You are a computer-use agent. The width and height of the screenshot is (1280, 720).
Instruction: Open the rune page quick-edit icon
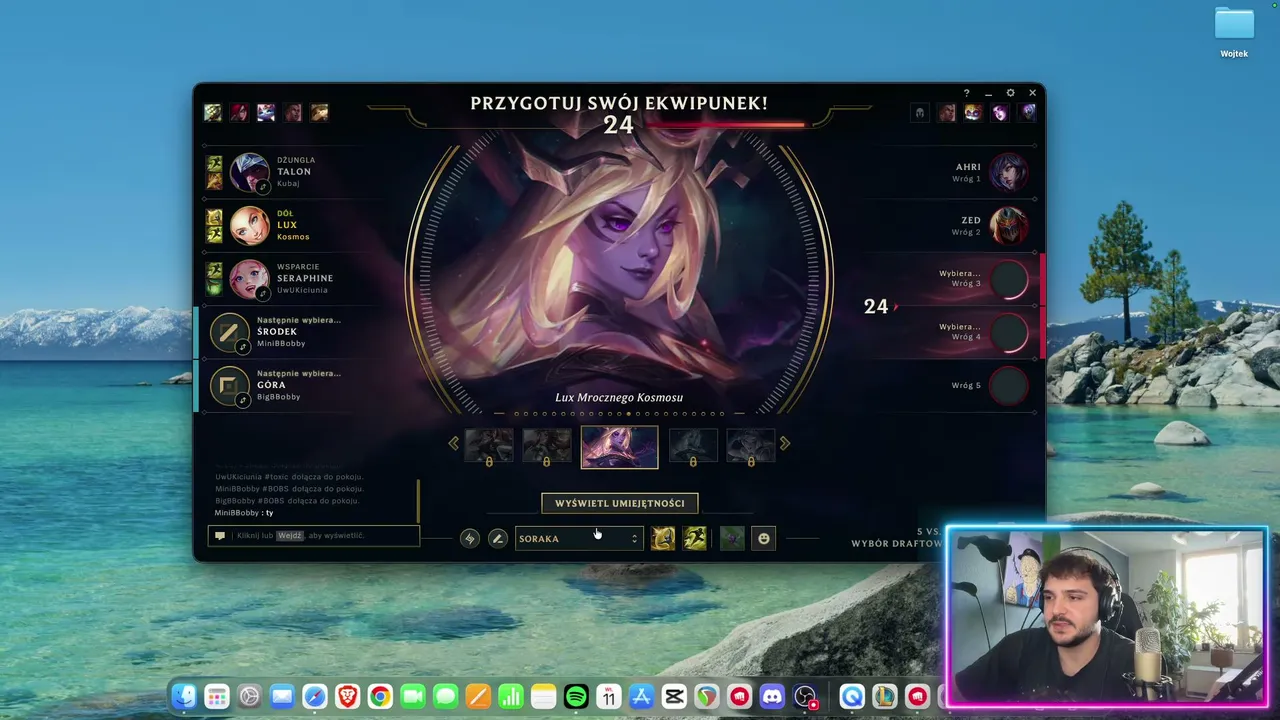[470, 538]
